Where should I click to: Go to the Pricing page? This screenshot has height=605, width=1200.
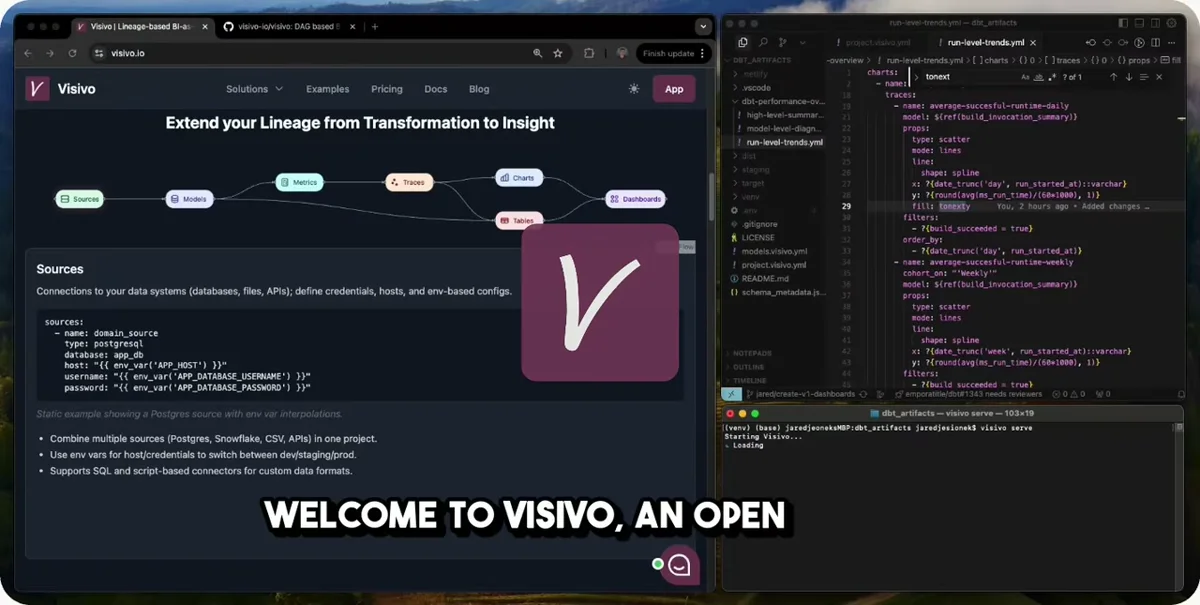tap(387, 89)
